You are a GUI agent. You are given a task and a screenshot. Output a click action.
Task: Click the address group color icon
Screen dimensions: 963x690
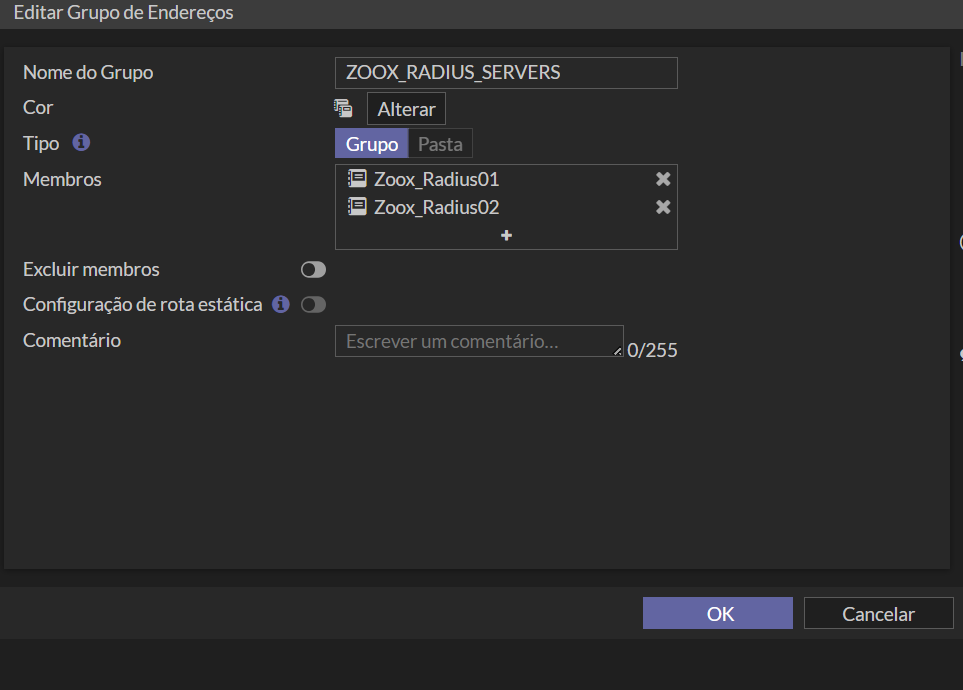point(343,108)
